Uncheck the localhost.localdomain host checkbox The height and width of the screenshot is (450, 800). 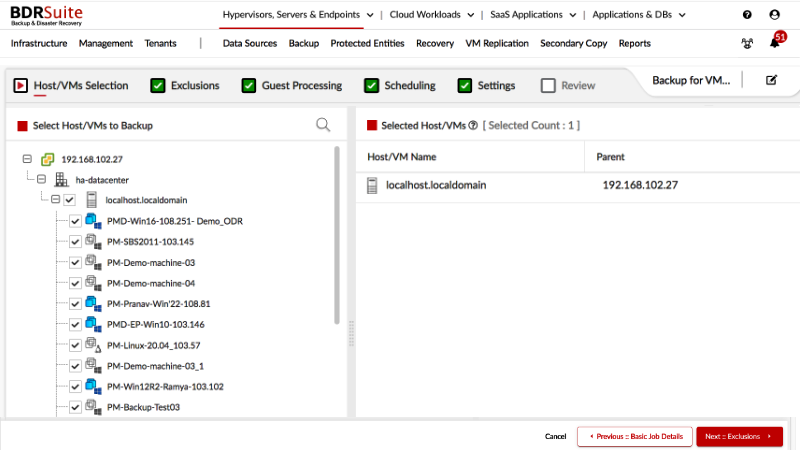pos(69,200)
